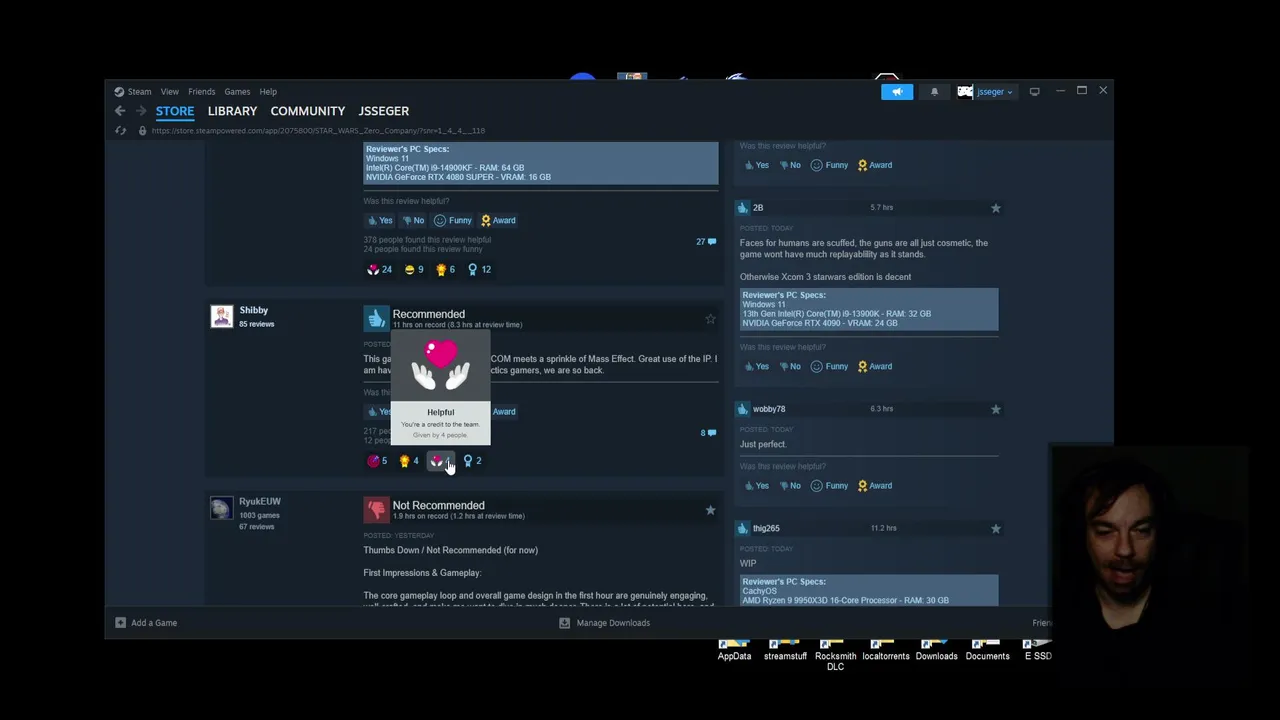Viewport: 1280px width, 720px height.
Task: Open 2B's profile name link
Action: click(x=758, y=208)
